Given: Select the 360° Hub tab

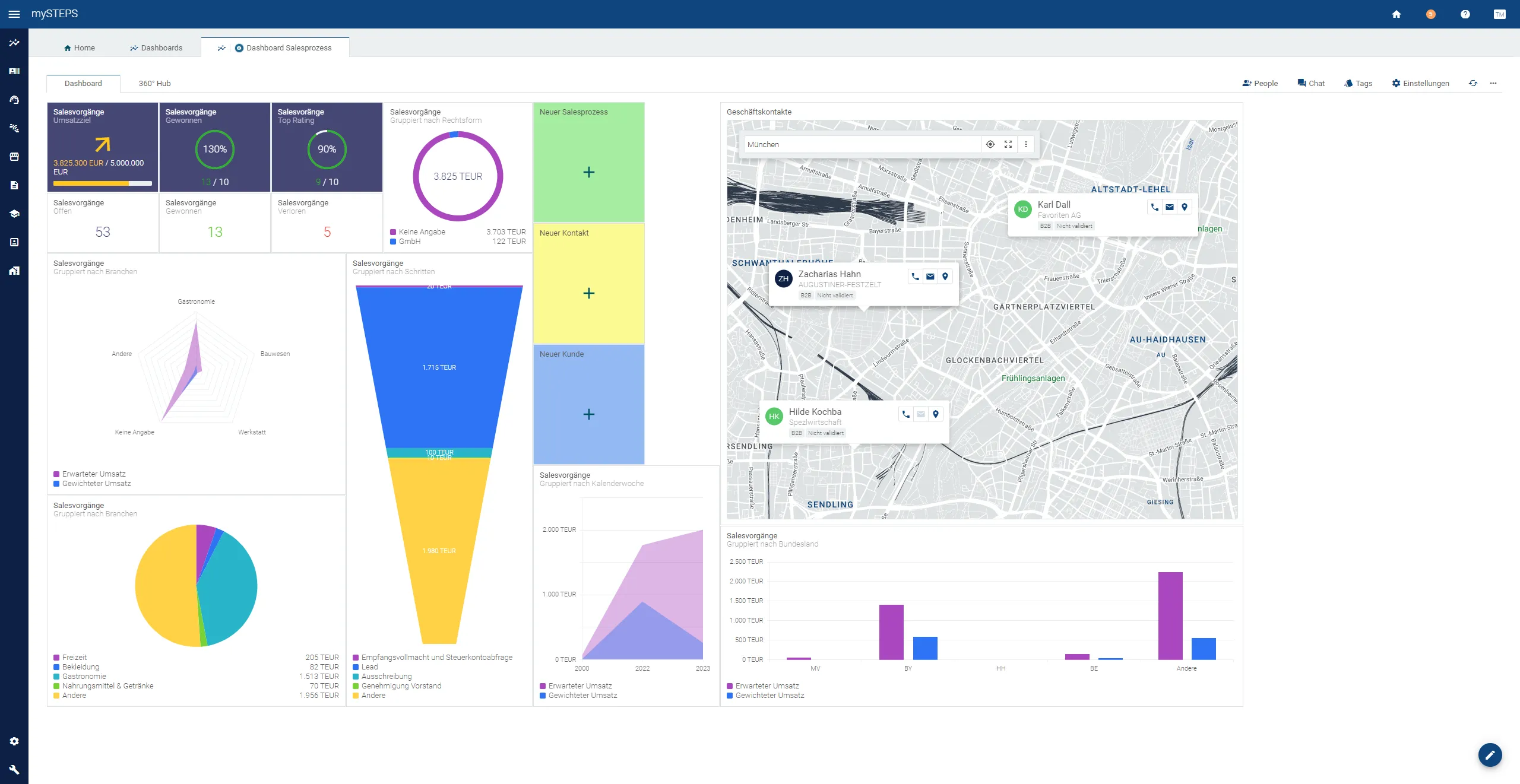Looking at the screenshot, I should coord(154,83).
